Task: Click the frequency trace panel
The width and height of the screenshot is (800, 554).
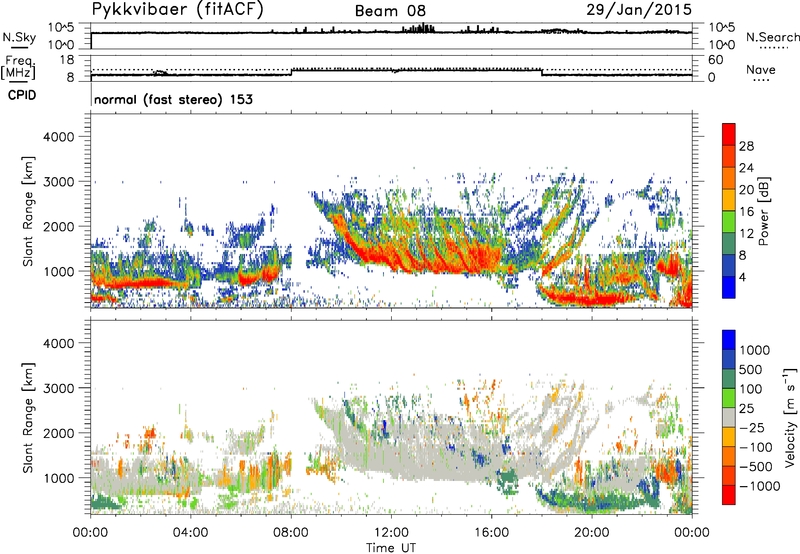Action: click(391, 68)
